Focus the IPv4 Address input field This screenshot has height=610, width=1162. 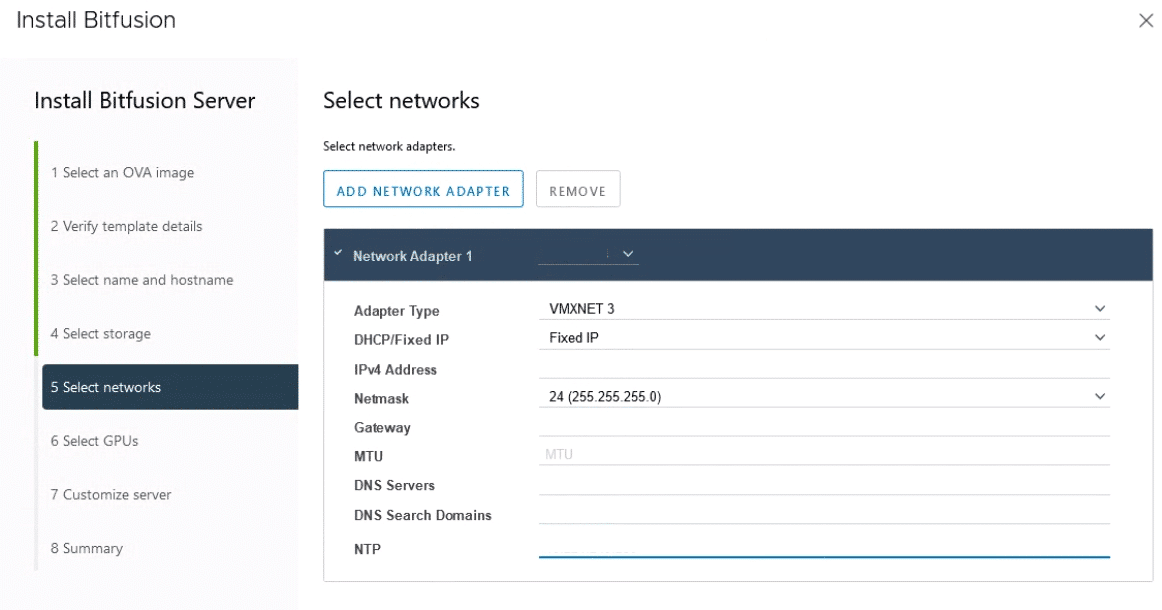tap(824, 368)
